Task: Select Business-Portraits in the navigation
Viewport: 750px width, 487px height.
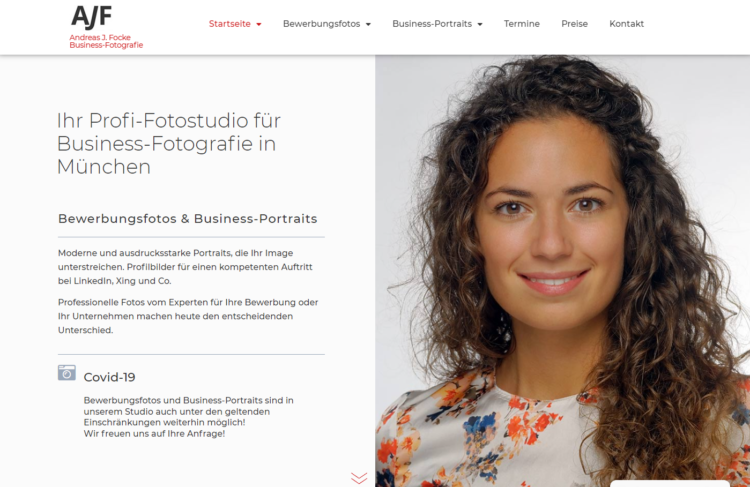Action: tap(432, 24)
